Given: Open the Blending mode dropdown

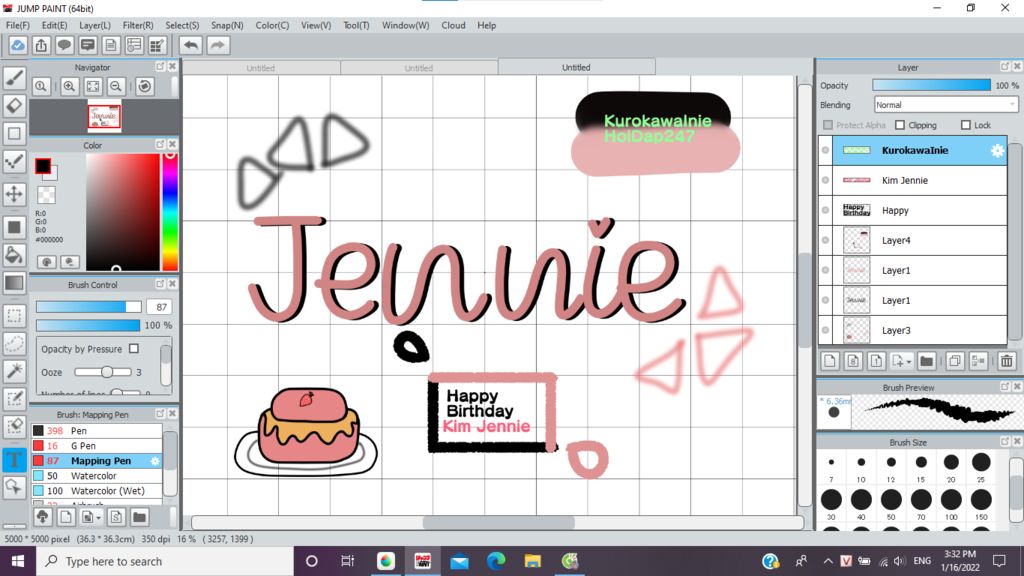Looking at the screenshot, I should 946,104.
